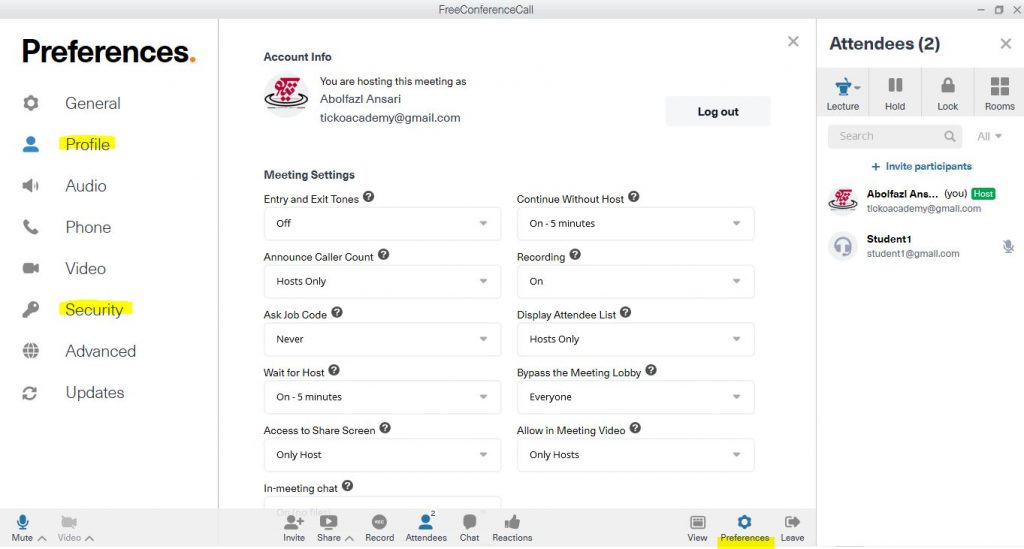Enable Lecture mode for attendees
This screenshot has width=1024, height=549.
[843, 92]
